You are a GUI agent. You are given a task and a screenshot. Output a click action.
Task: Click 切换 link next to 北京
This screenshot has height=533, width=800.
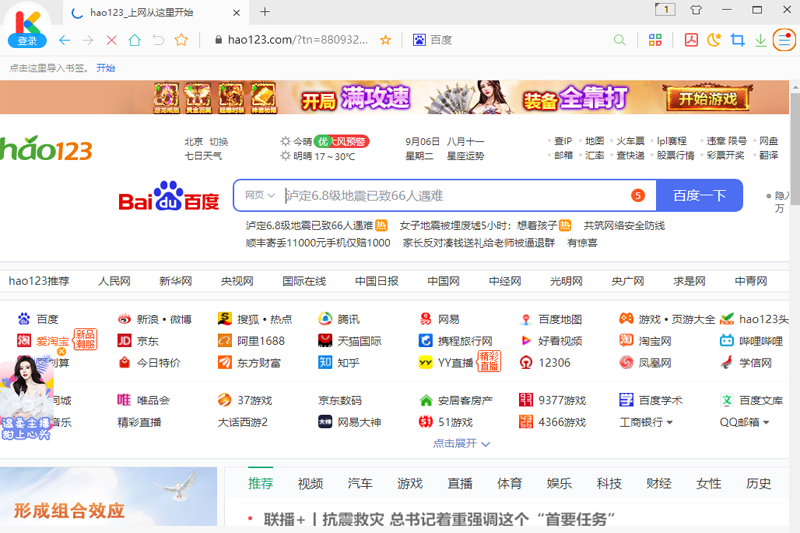[218, 141]
